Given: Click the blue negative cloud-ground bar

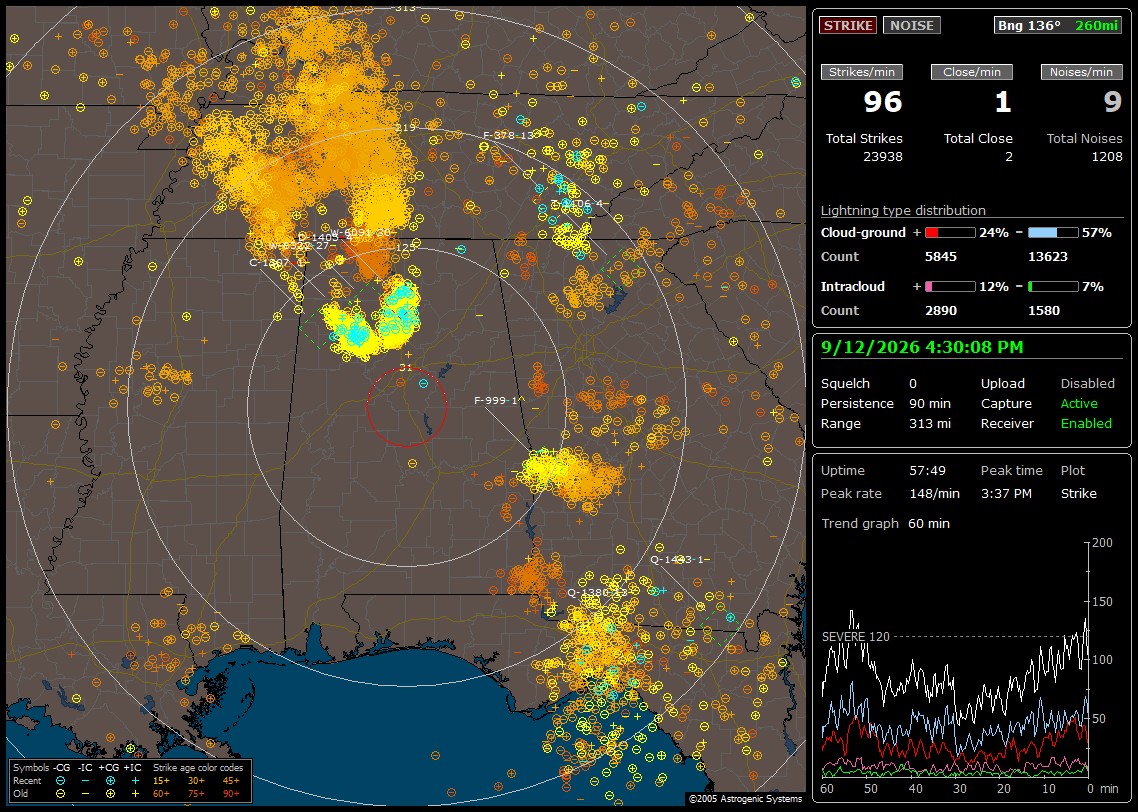Looking at the screenshot, I should (x=1053, y=233).
